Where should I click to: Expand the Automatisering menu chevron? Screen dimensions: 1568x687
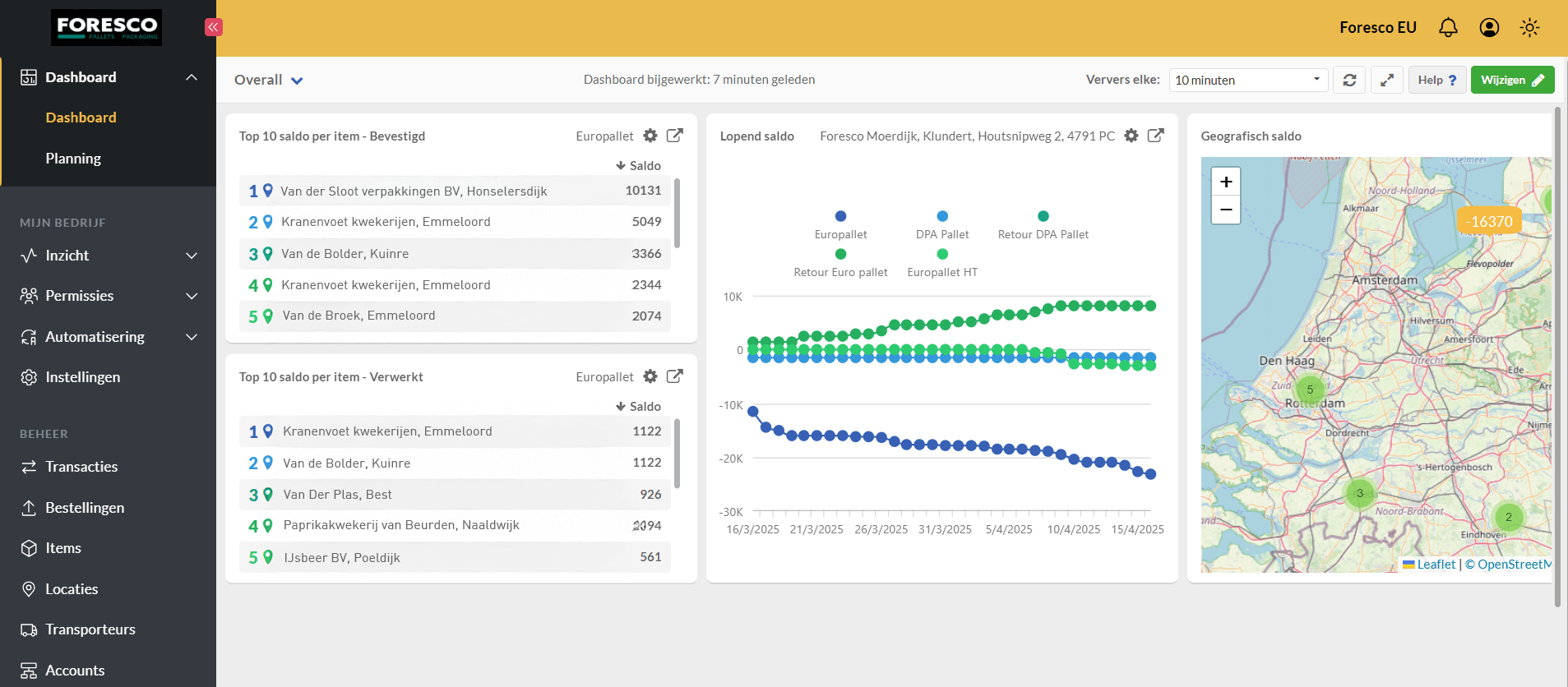[192, 337]
